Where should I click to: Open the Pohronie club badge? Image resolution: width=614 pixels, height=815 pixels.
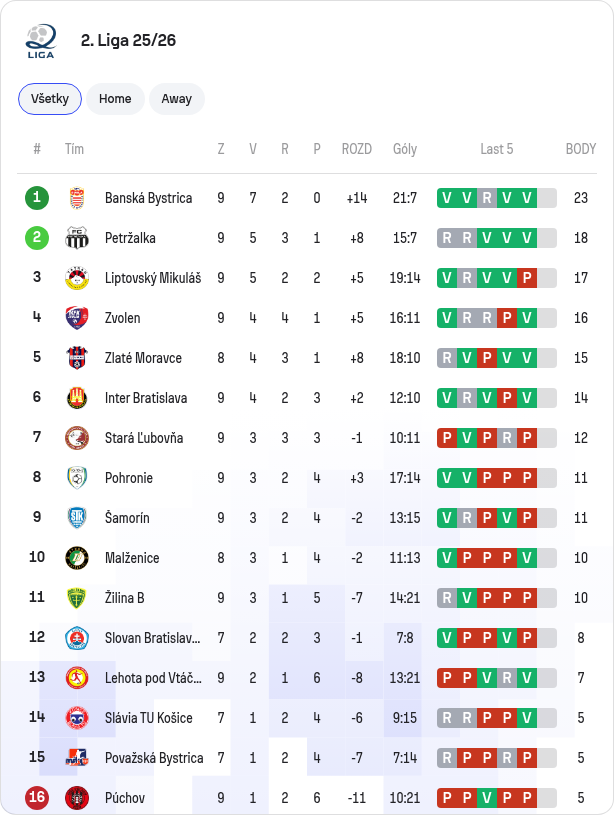[77, 478]
